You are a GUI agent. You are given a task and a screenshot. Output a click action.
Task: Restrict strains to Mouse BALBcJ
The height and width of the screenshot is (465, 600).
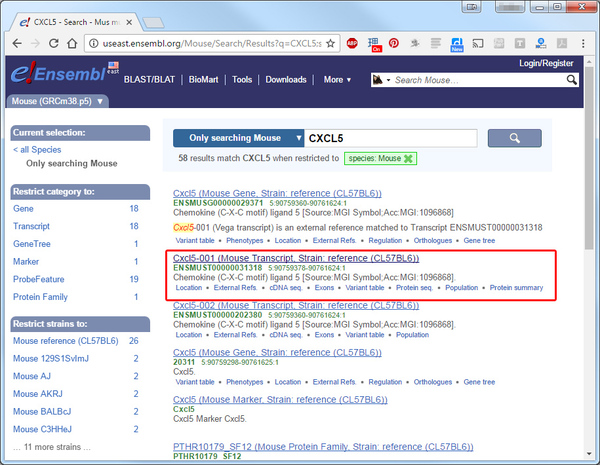pos(42,411)
